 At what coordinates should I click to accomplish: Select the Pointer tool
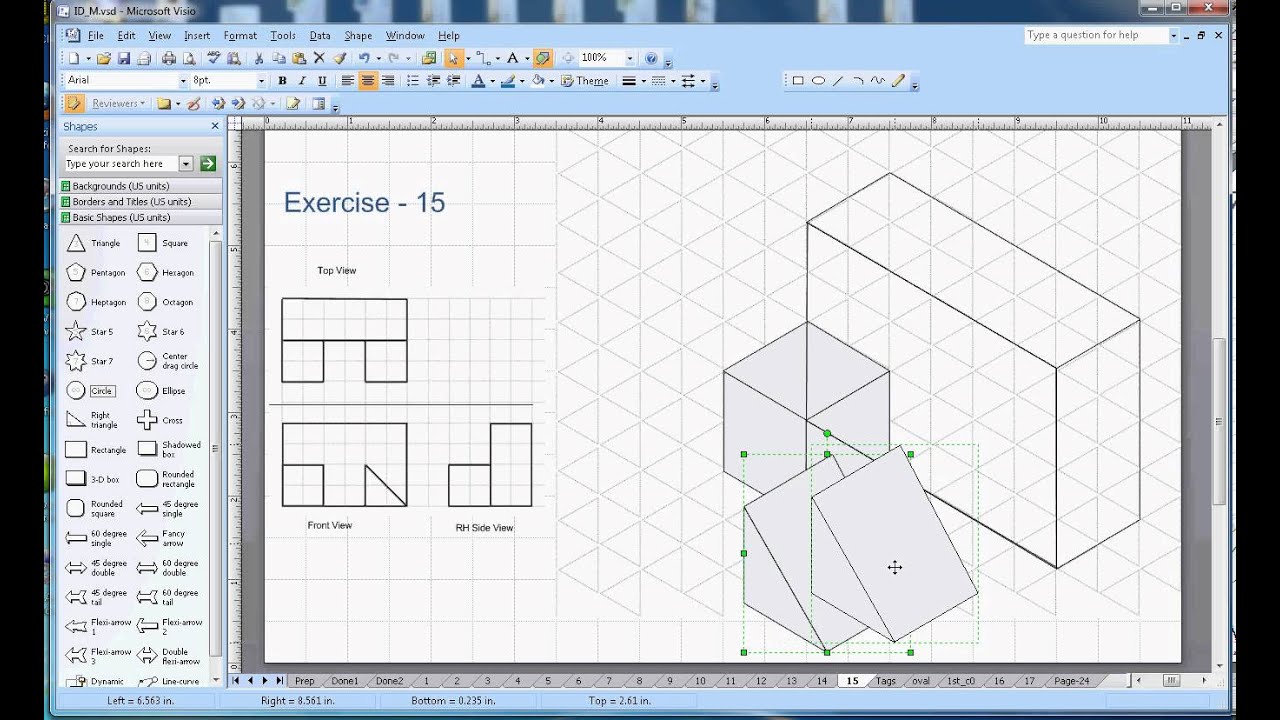coord(453,58)
